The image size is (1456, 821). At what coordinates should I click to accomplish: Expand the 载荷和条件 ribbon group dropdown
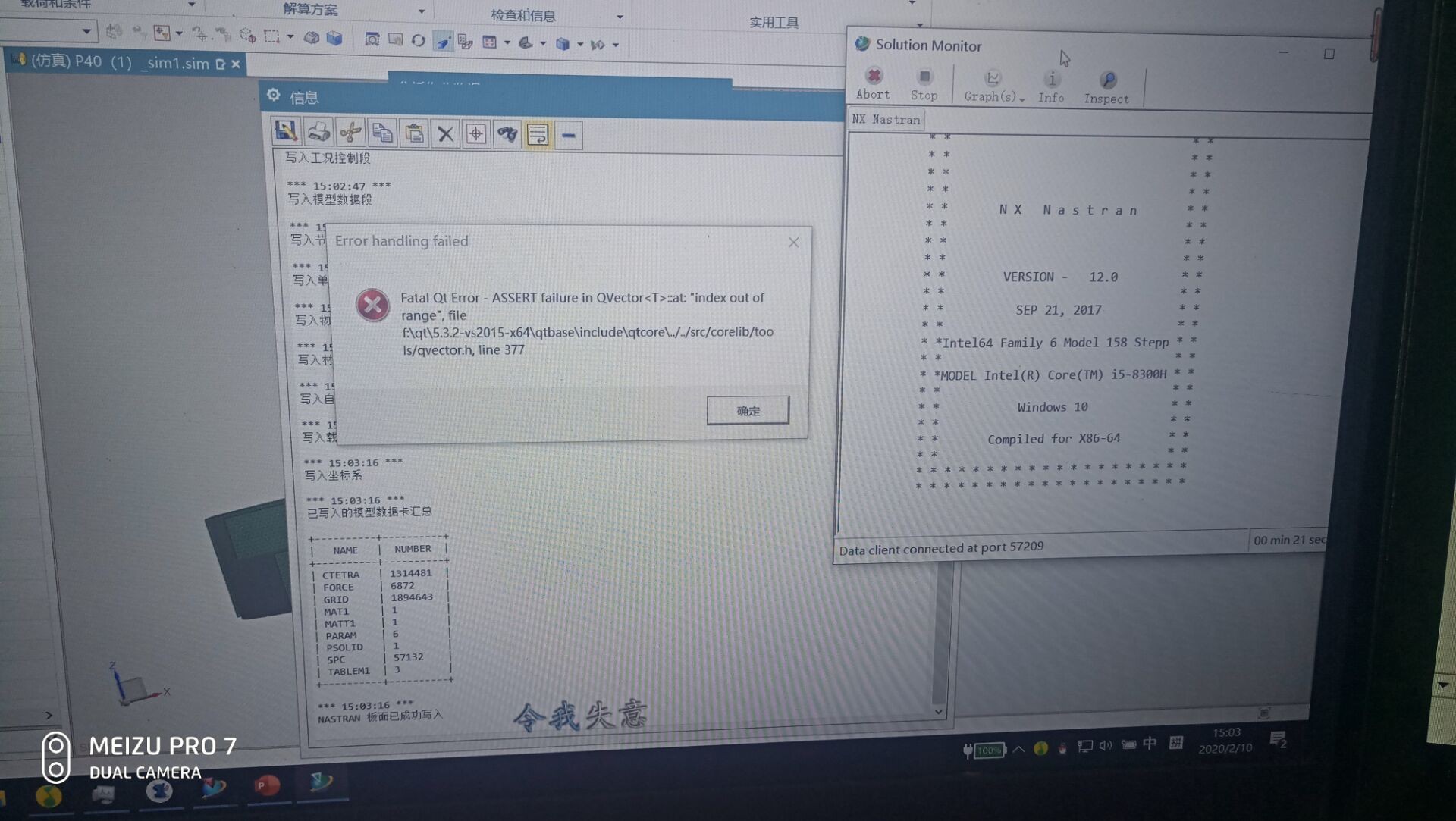pos(192,5)
